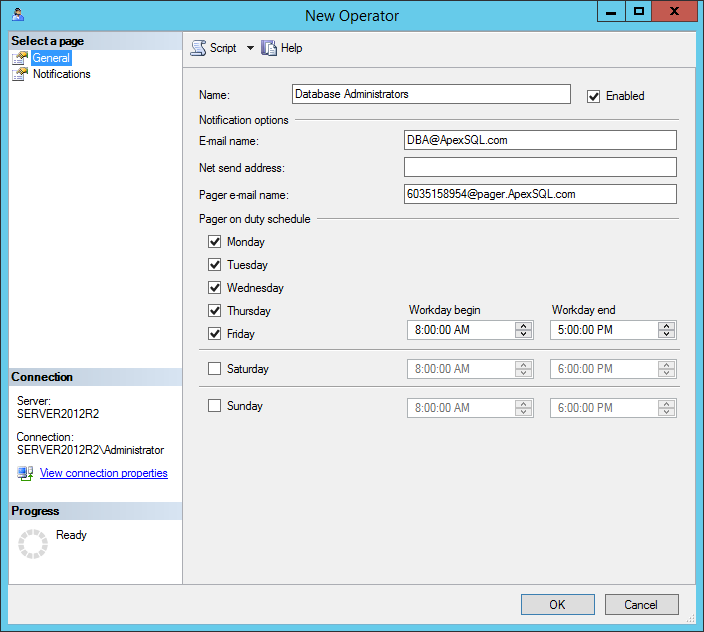Decrease weekday Workday begin time

click(524, 334)
